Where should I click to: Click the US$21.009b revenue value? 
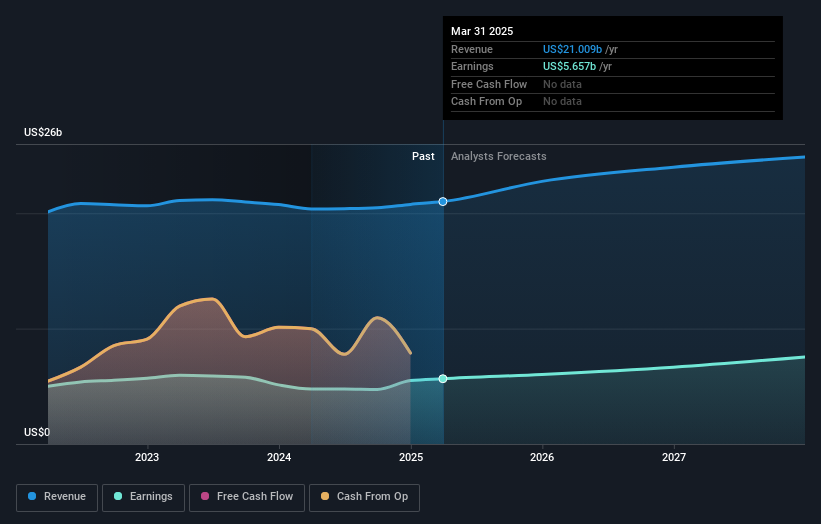pyautogui.click(x=572, y=49)
